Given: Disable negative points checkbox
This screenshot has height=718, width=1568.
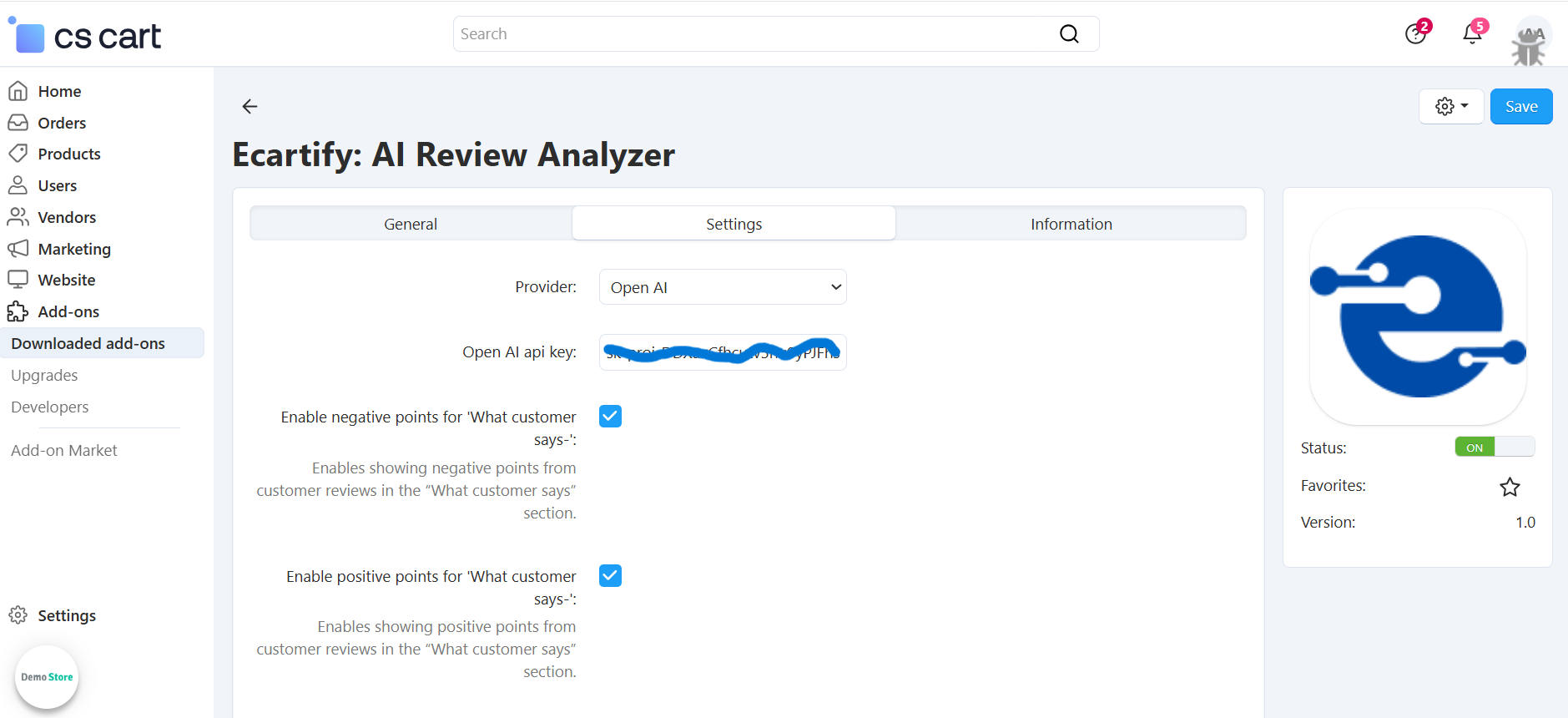Looking at the screenshot, I should 610,417.
